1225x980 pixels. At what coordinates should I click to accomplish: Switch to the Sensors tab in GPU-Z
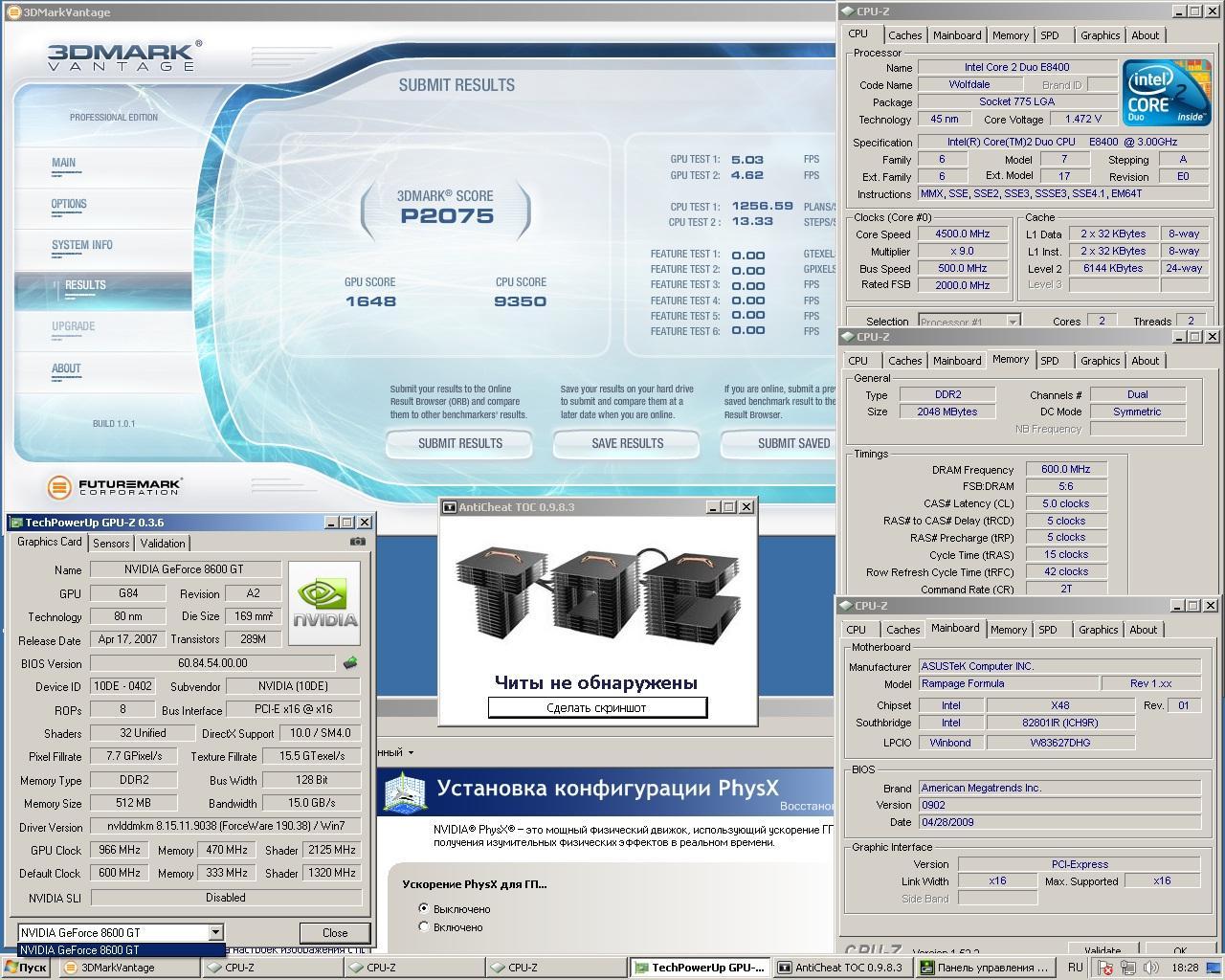111,543
